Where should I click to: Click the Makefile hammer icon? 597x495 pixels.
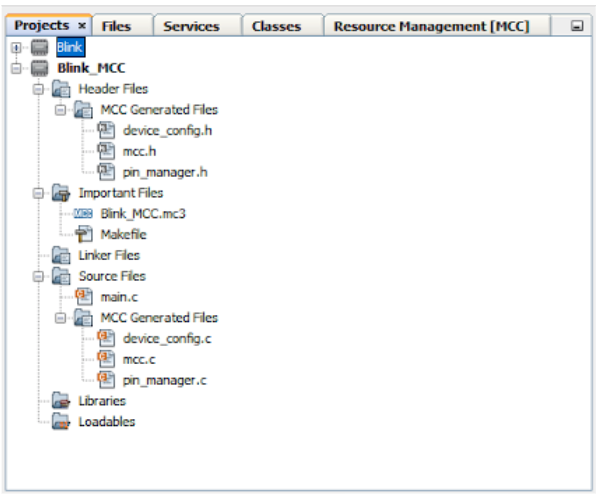[83, 234]
